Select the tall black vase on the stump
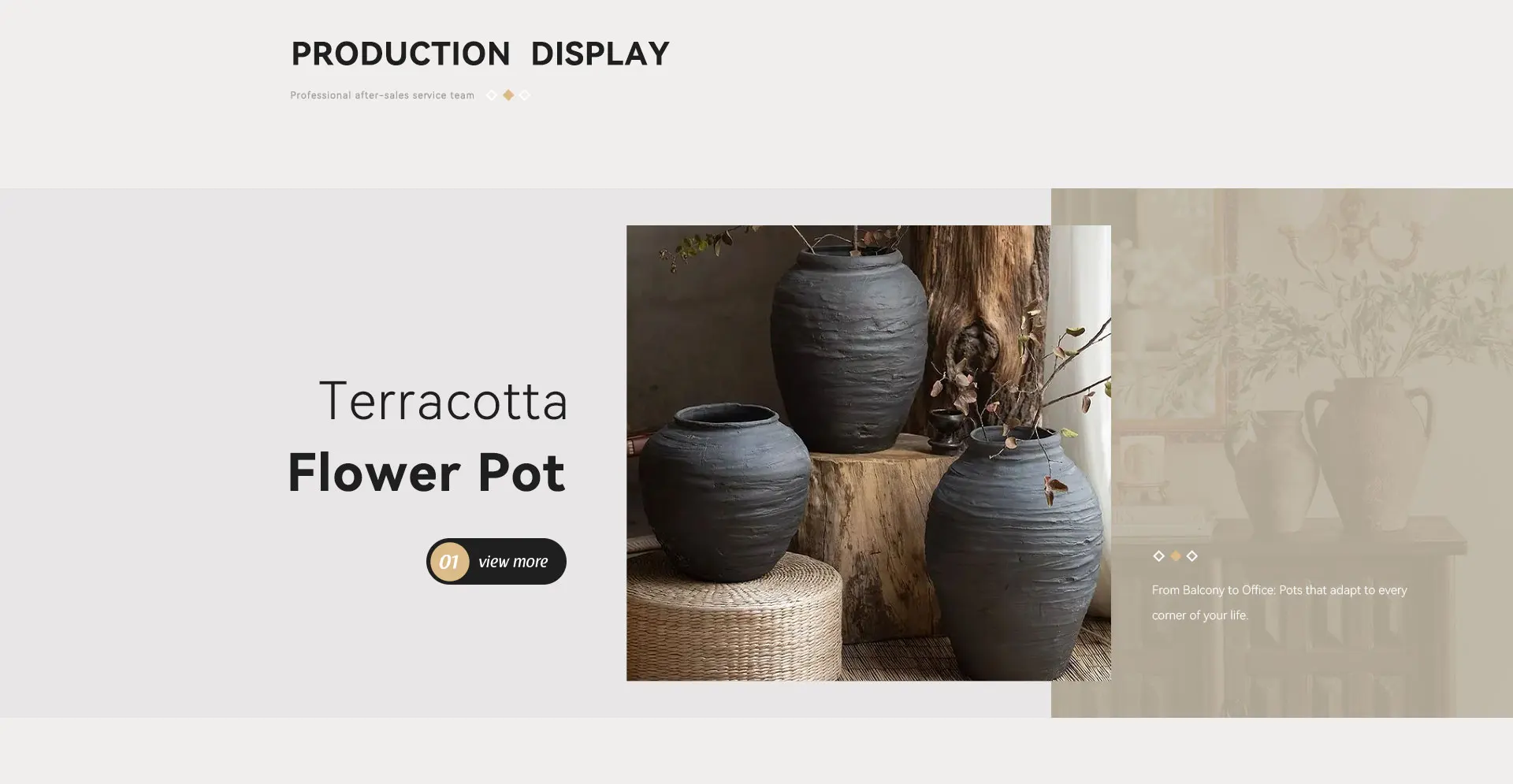Viewport: 1513px width, 784px height. [x=849, y=350]
